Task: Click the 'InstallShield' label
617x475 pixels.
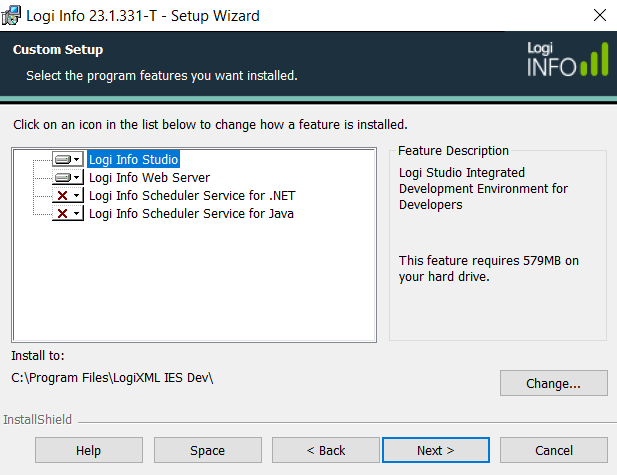Action: (37, 420)
